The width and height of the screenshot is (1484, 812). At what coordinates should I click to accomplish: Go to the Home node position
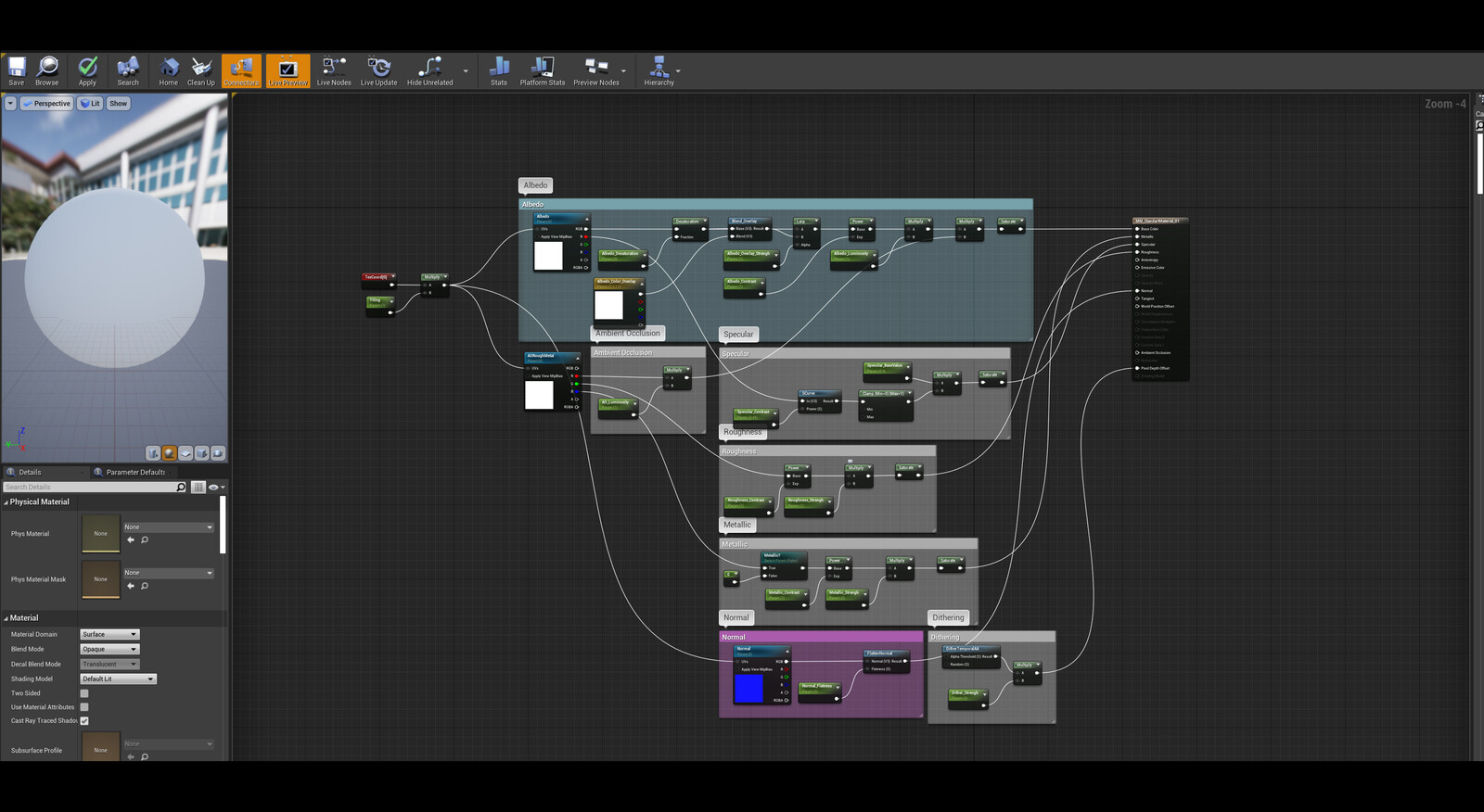[168, 70]
